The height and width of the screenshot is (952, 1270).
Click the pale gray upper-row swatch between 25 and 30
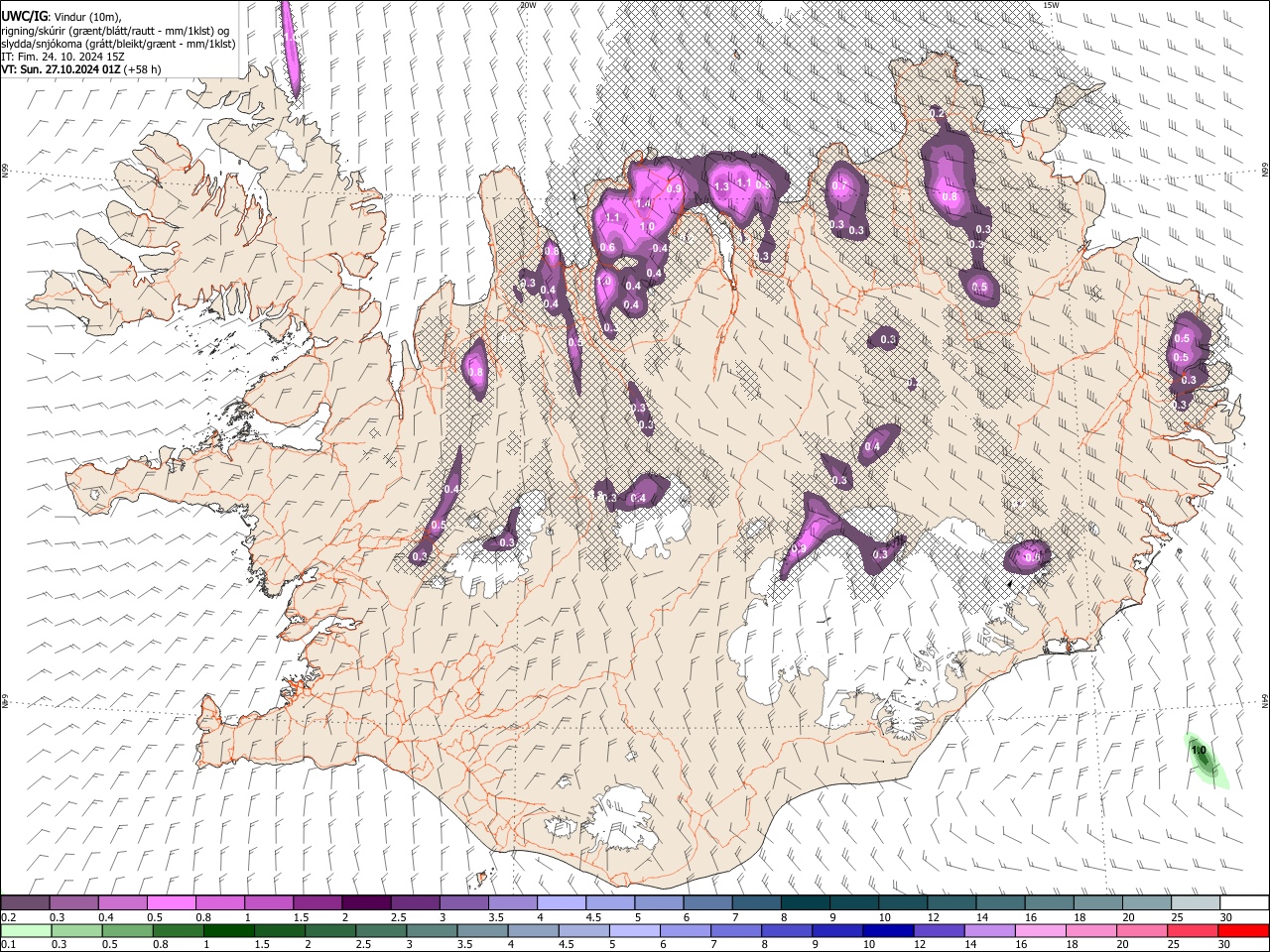coord(1196,903)
